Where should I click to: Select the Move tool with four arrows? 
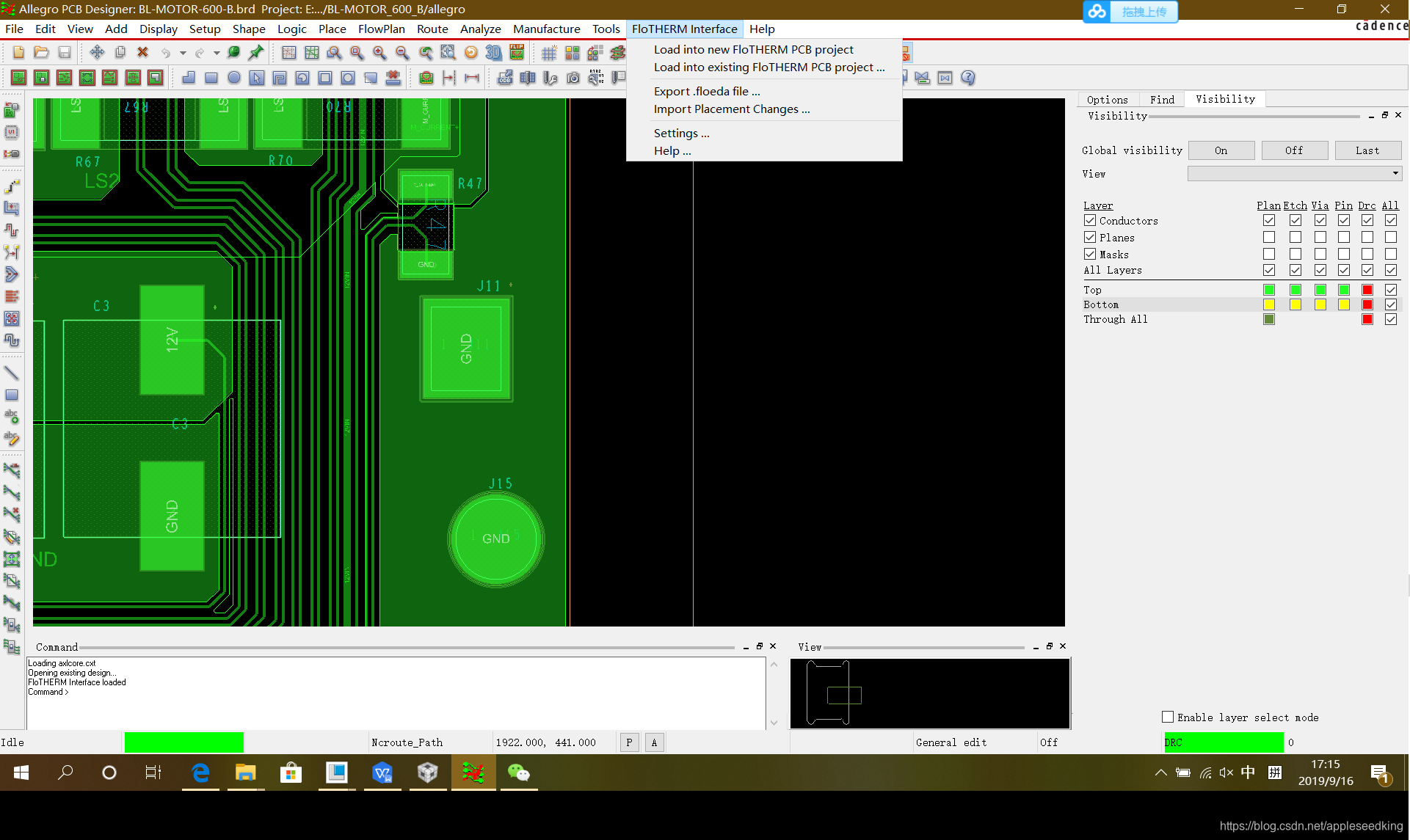click(x=97, y=53)
